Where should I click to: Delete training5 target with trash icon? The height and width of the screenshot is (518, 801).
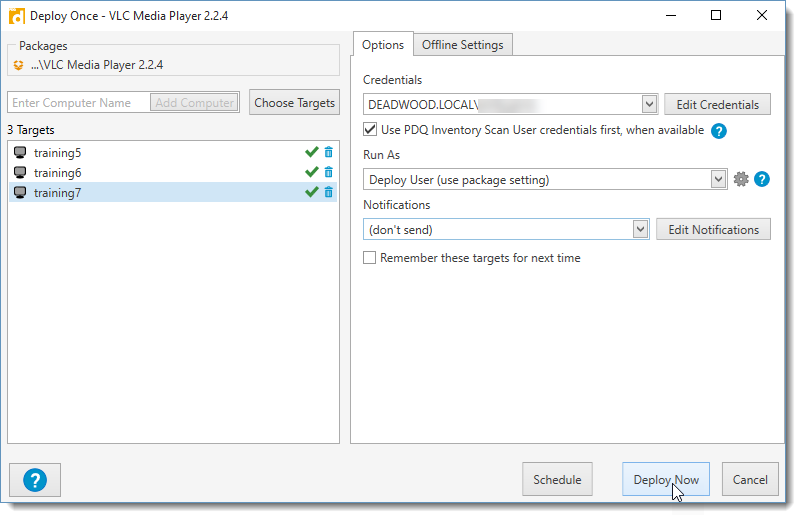click(x=328, y=152)
